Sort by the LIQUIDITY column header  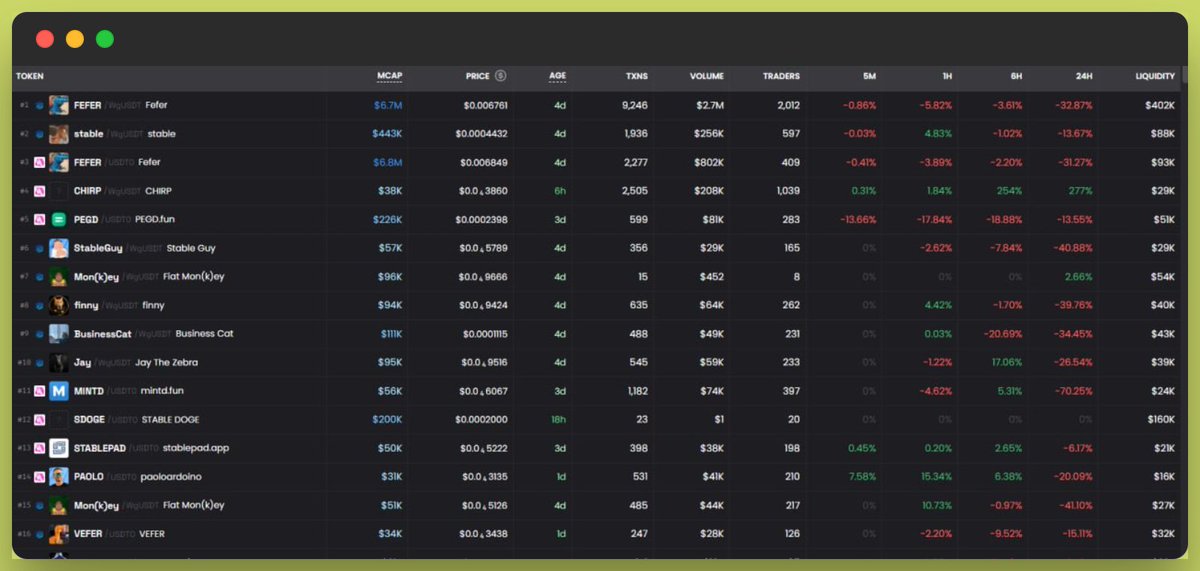pyautogui.click(x=1155, y=76)
